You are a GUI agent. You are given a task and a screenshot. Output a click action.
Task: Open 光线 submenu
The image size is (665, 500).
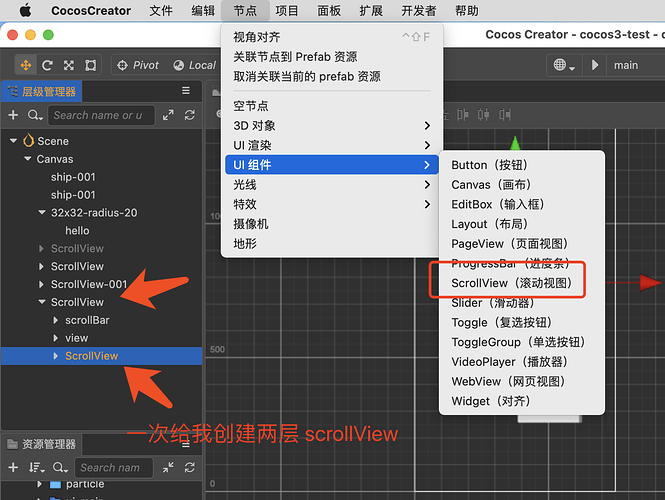click(x=332, y=184)
